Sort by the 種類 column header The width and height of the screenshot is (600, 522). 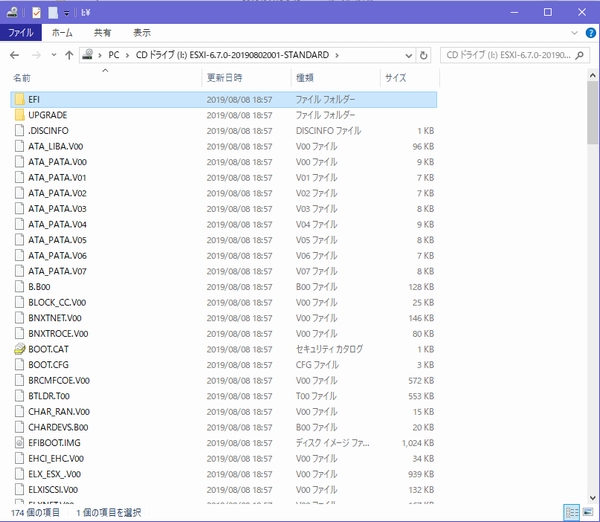coord(305,78)
